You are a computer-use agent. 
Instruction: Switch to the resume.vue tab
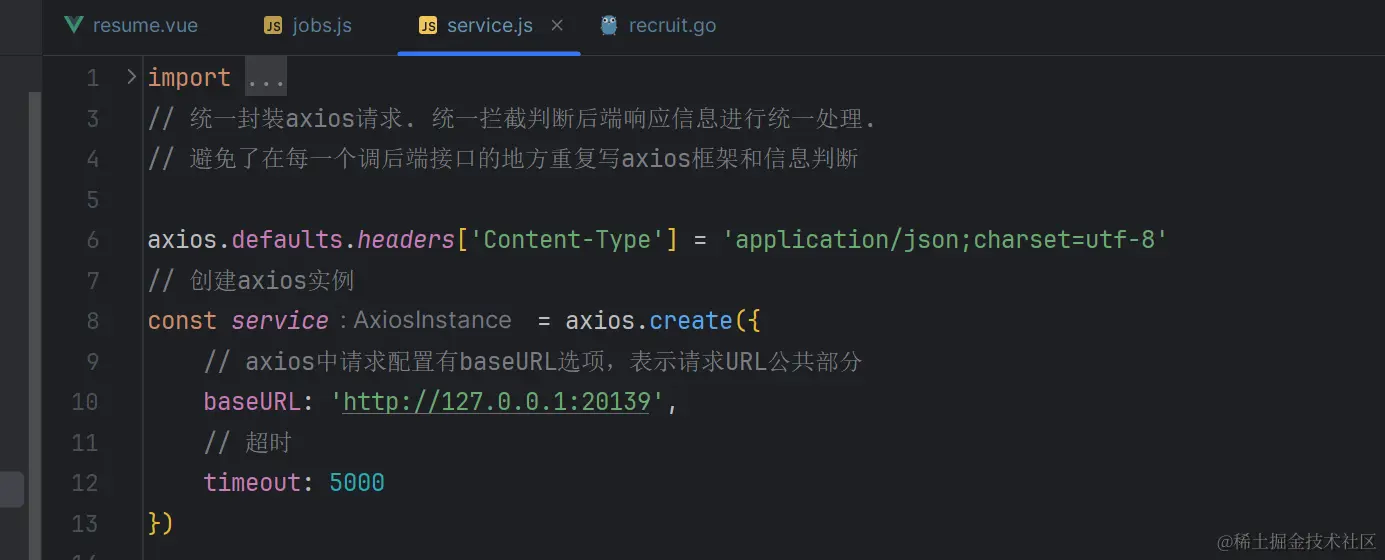130,26
